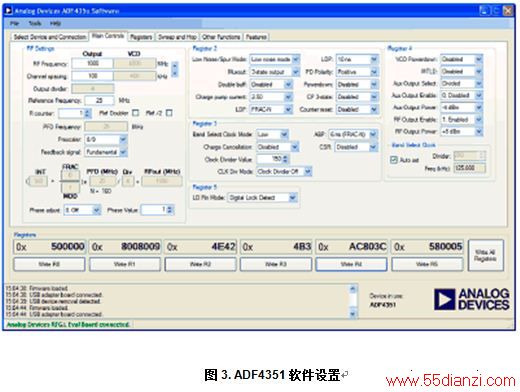The height and width of the screenshot is (392, 520).
Task: Increase Phase Value spinner
Action: (x=170, y=208)
